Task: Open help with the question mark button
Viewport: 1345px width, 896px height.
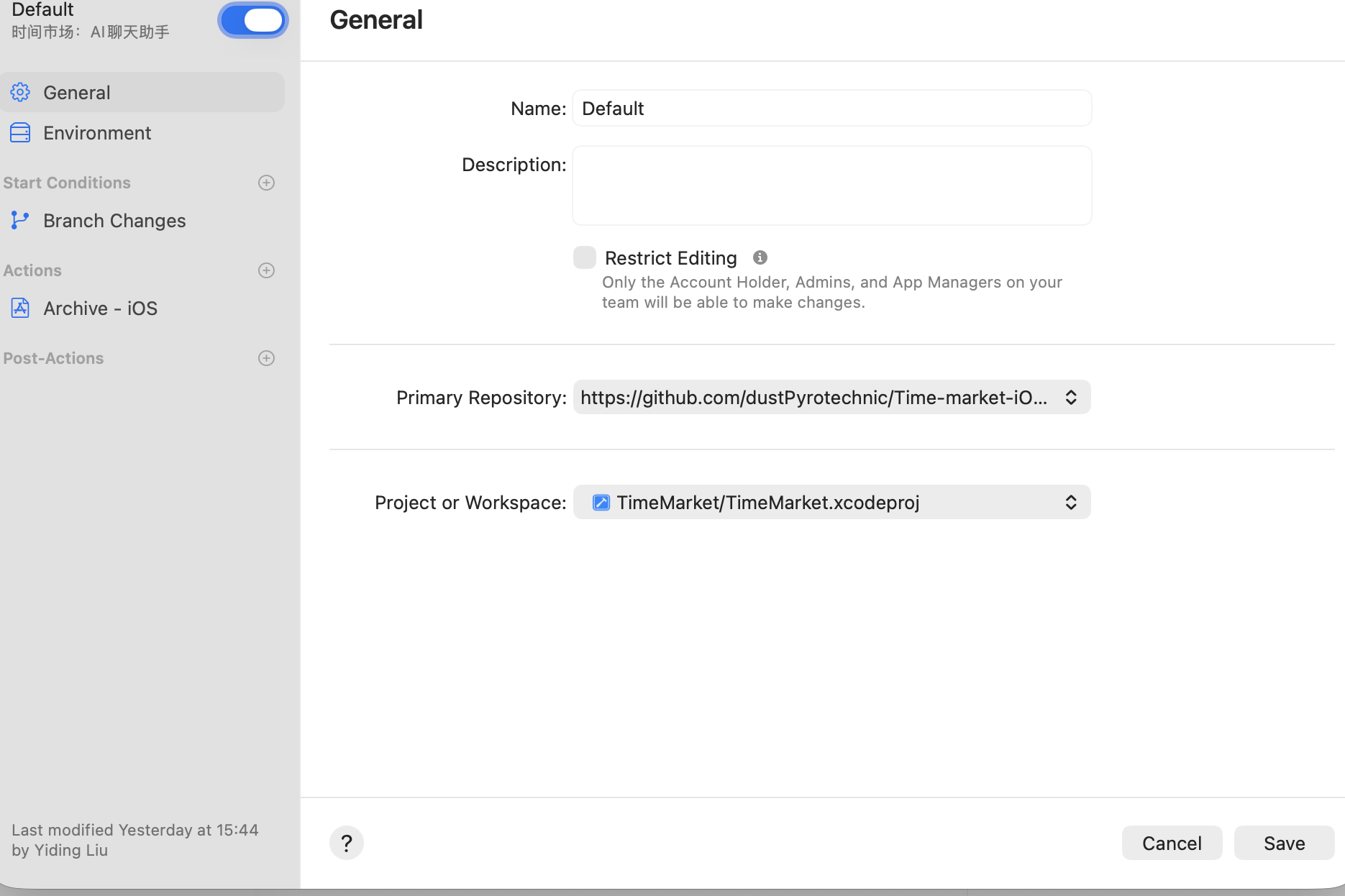Action: (347, 843)
